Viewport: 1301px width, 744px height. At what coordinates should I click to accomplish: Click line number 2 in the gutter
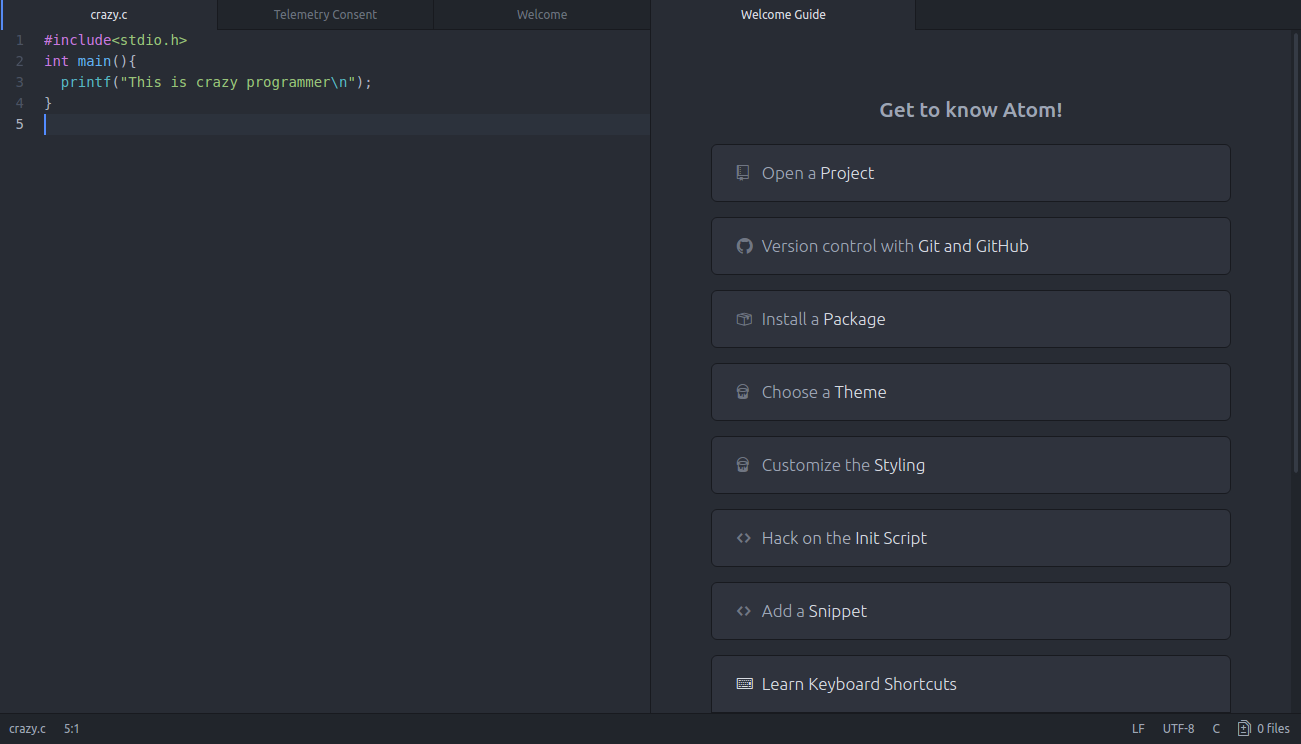point(20,61)
